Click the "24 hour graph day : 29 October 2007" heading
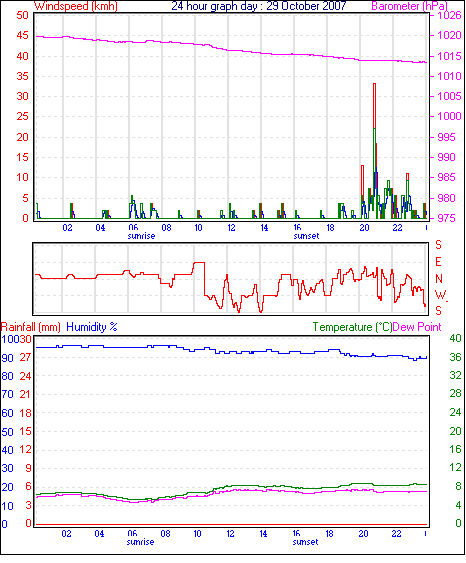This screenshot has height=563, width=466. [259, 6]
